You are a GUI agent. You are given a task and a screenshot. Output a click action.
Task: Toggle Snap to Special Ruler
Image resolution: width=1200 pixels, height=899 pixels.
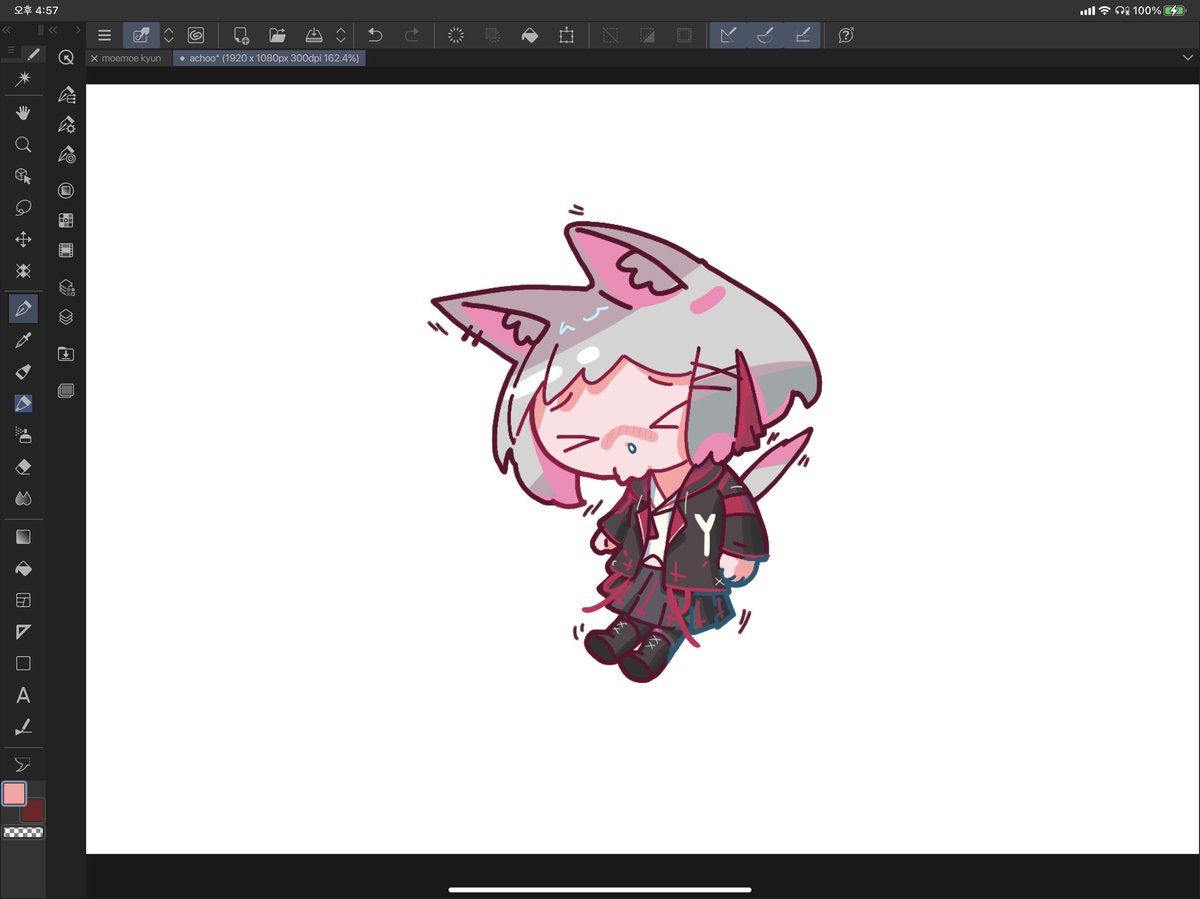click(x=765, y=35)
